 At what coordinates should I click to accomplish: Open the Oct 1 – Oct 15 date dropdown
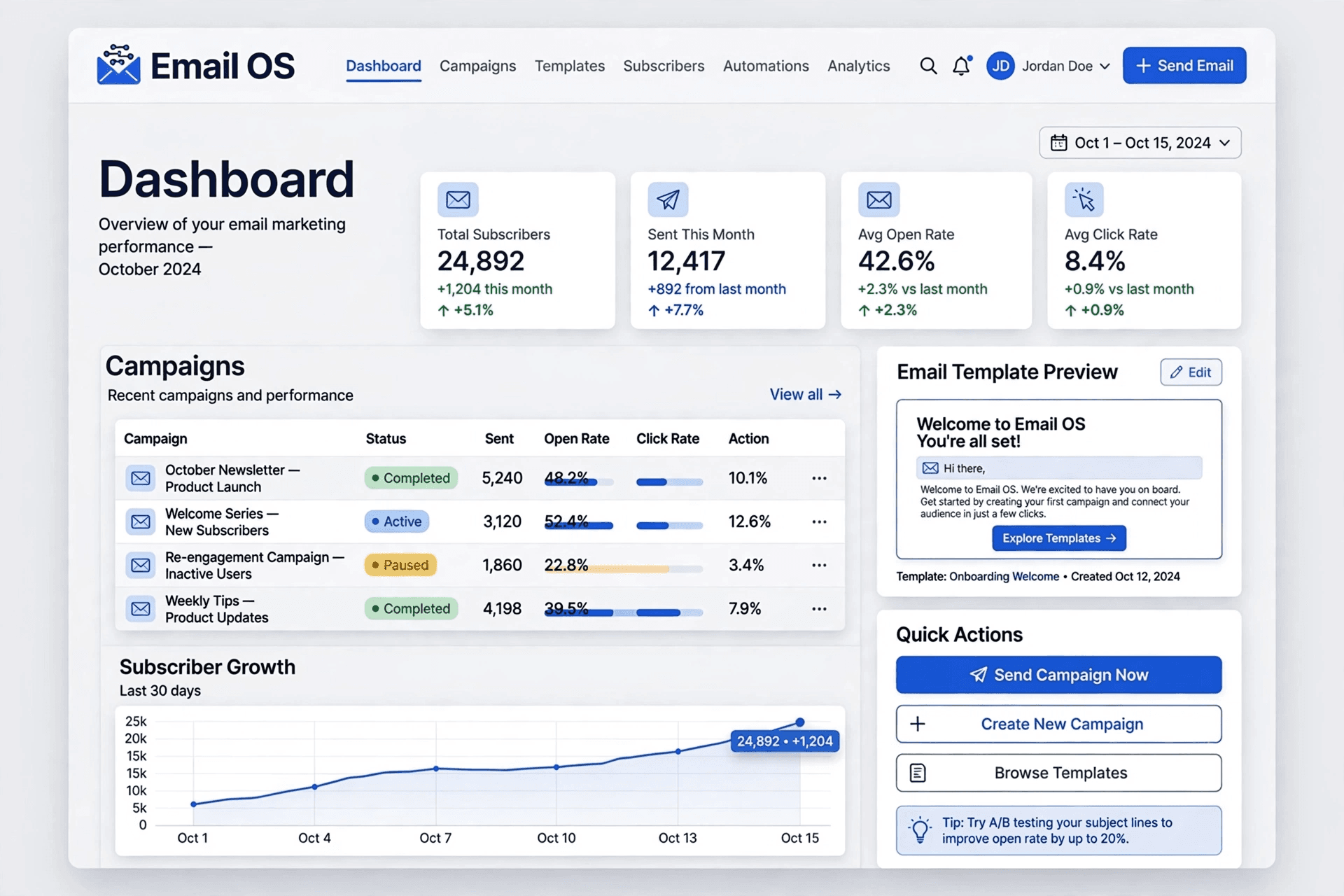pyautogui.click(x=1140, y=143)
